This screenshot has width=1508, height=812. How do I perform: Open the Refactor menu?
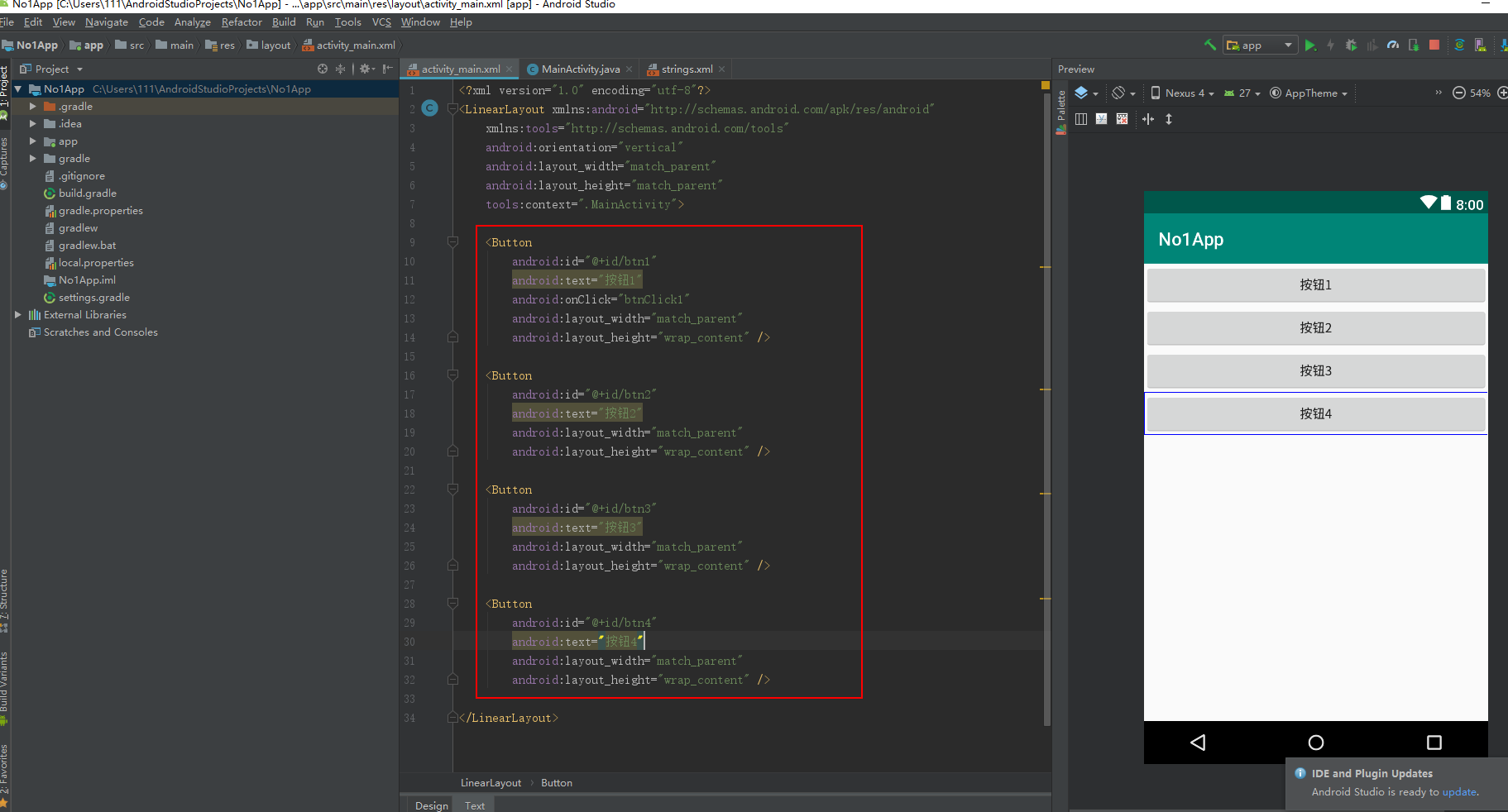pyautogui.click(x=241, y=22)
